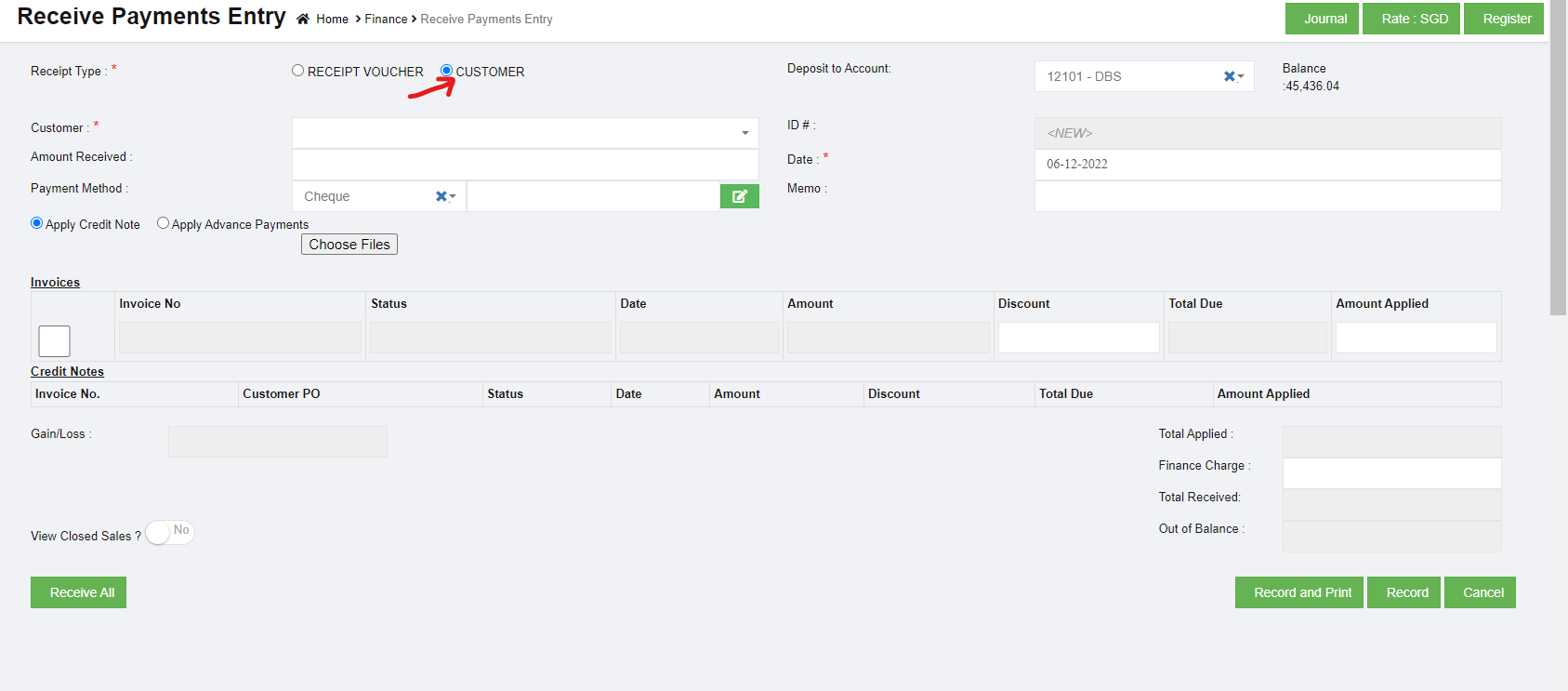This screenshot has height=691, width=1568.
Task: Click the Amount Received input field
Action: click(x=525, y=165)
